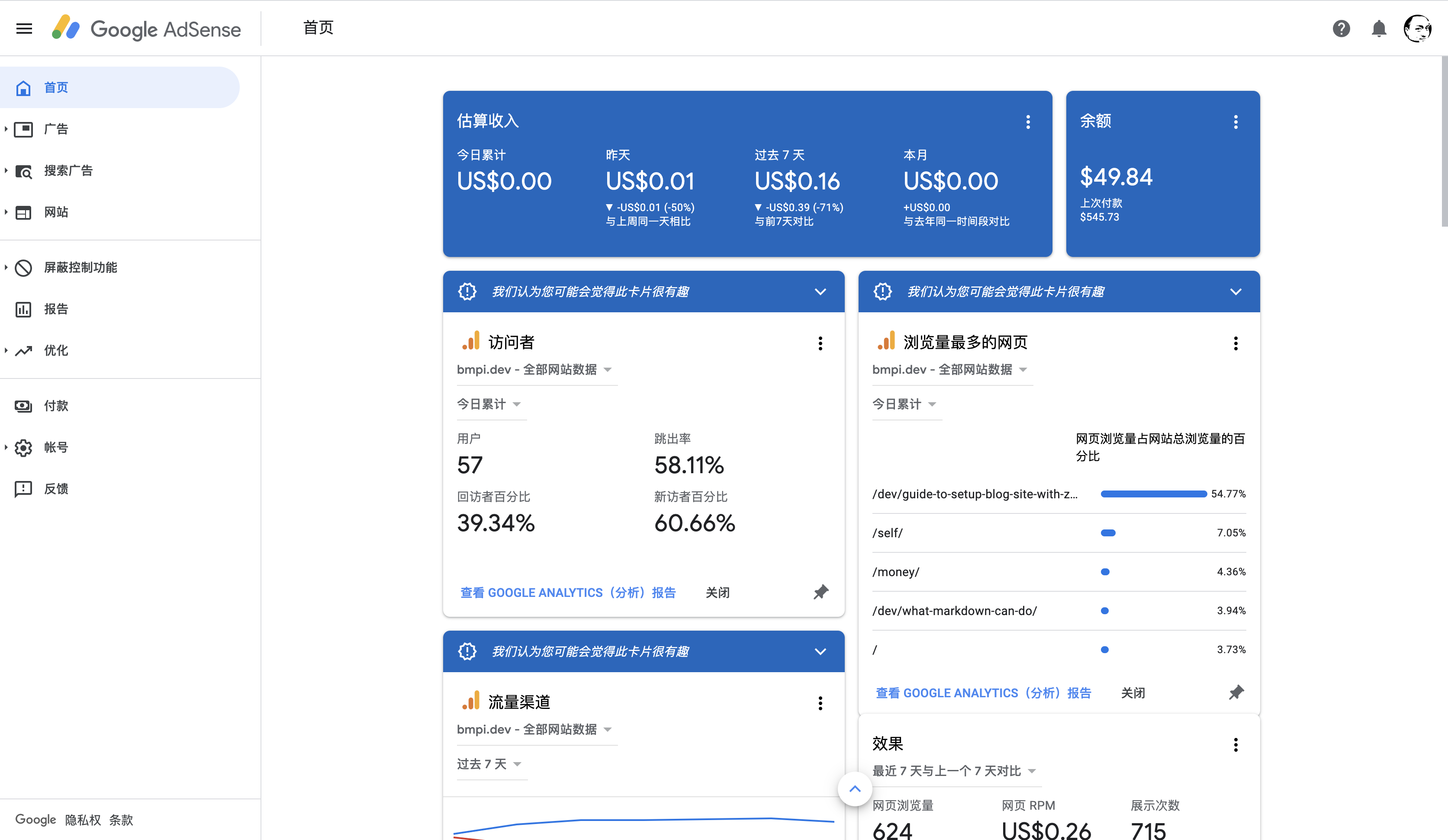Pin the 访问者 card
The image size is (1448, 840).
pyautogui.click(x=821, y=592)
